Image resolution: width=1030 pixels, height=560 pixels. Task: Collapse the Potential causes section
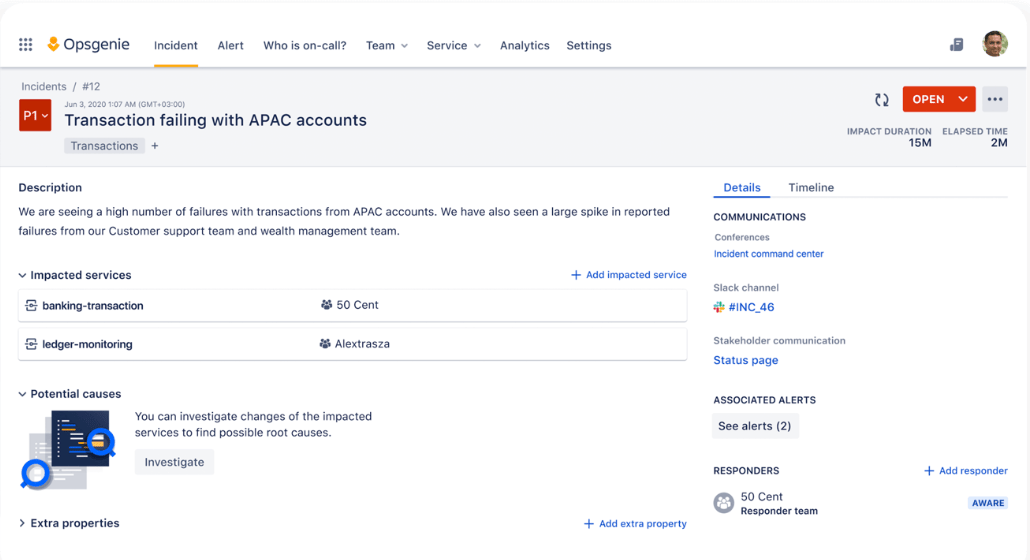click(23, 395)
